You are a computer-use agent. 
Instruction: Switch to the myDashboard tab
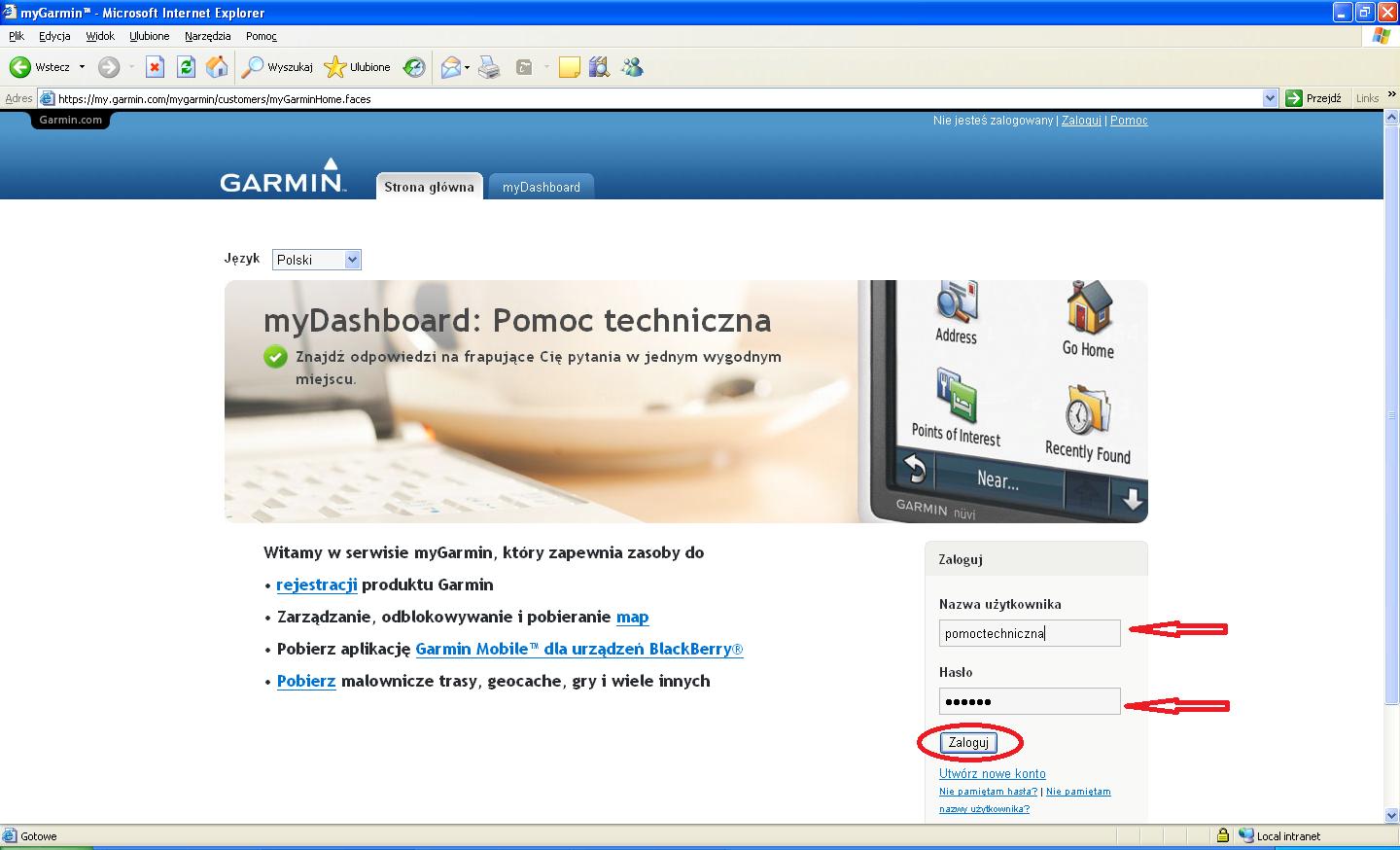coord(542,187)
